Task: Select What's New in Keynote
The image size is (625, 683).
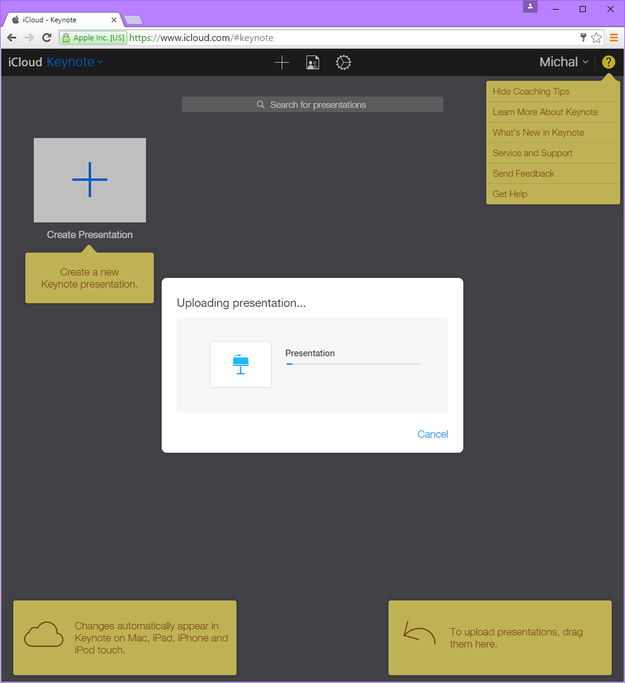Action: click(x=553, y=132)
